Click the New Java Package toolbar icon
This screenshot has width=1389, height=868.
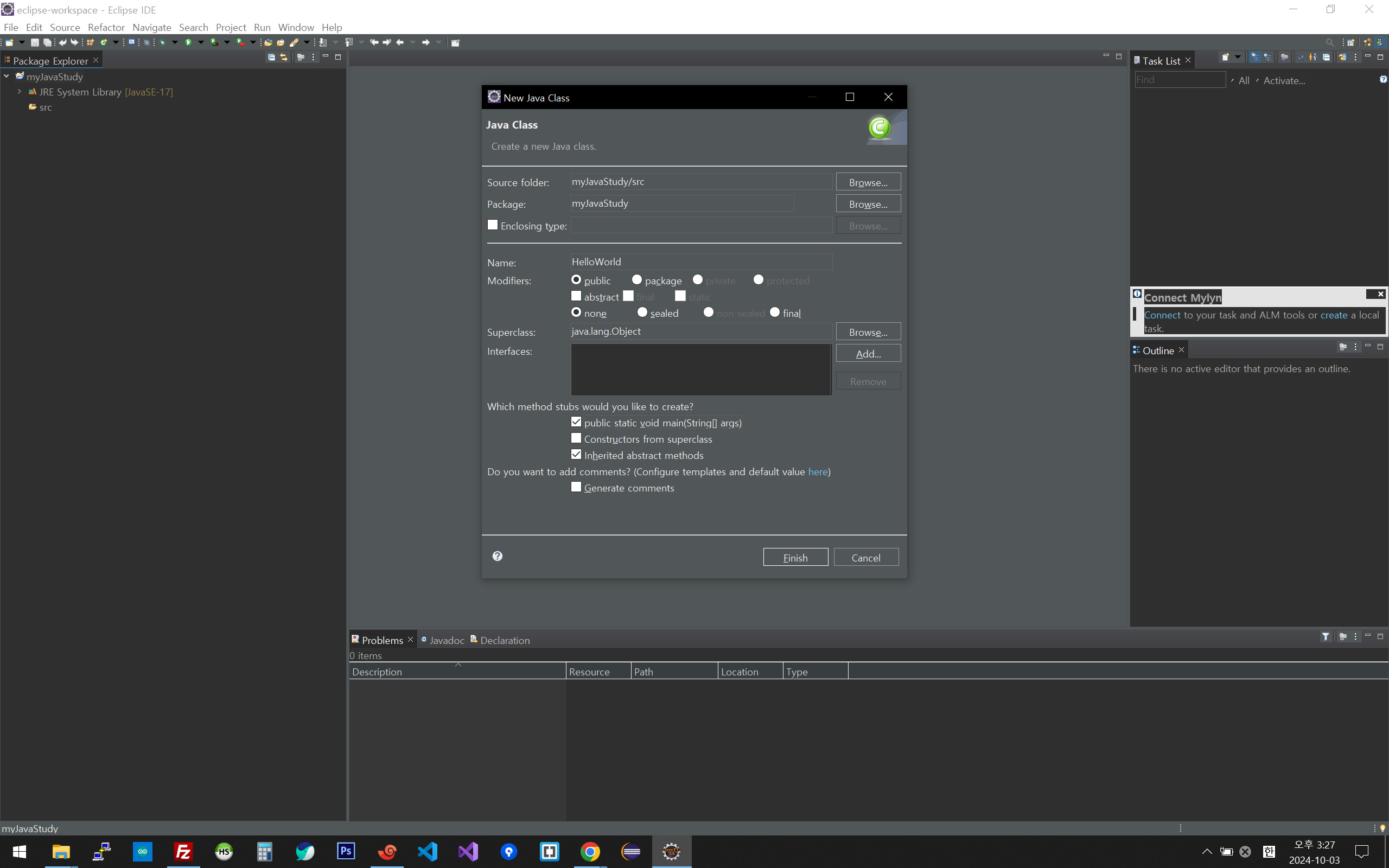(90, 42)
